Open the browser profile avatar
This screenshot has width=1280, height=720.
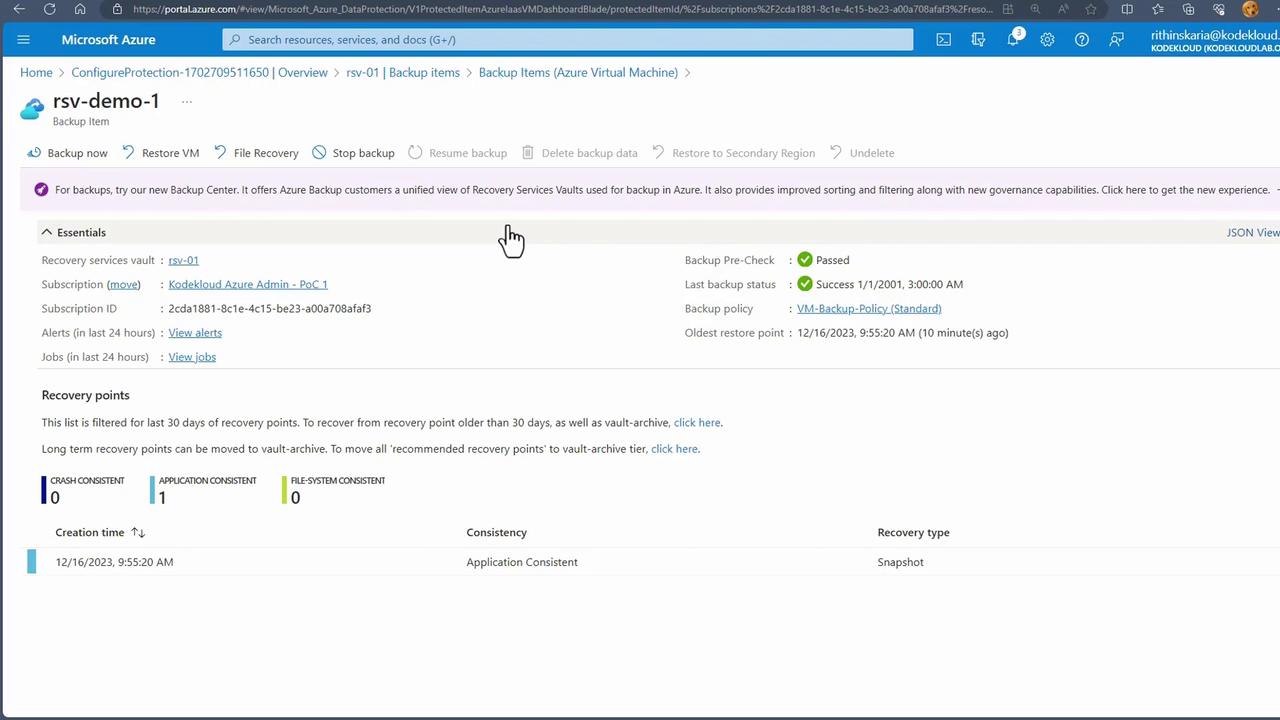(1250, 9)
